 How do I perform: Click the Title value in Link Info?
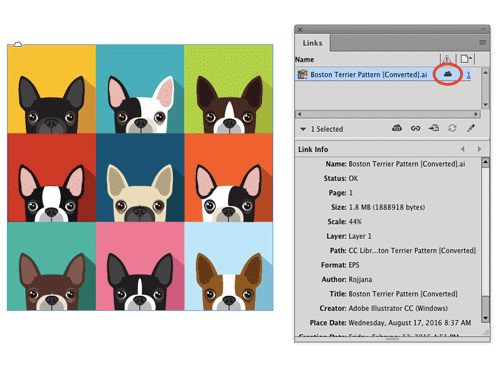pos(403,294)
